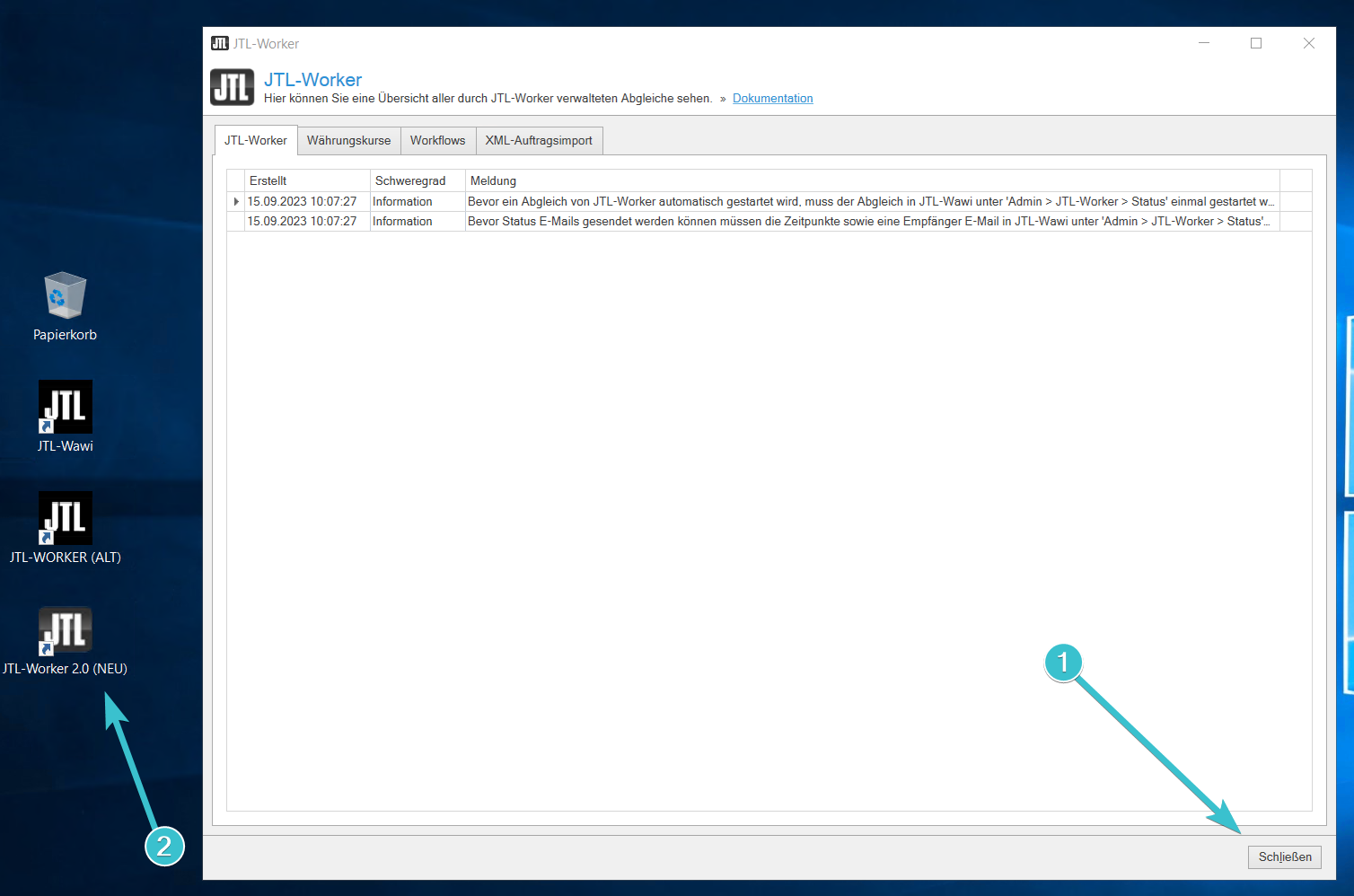
Task: Sort by the Schweregrad column header
Action: 418,180
